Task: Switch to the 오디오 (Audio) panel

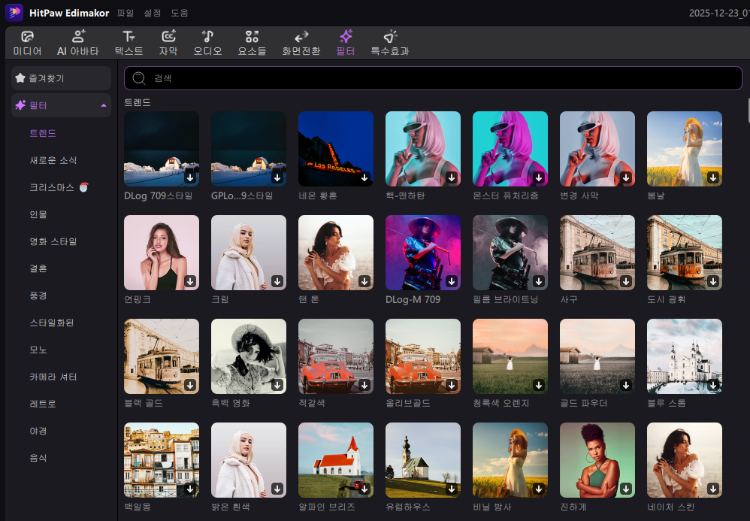Action: (x=207, y=42)
